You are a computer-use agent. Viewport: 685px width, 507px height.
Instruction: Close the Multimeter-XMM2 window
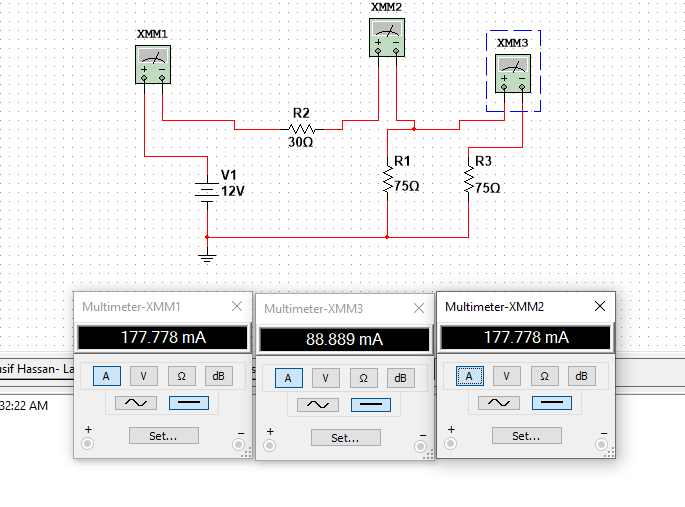tap(600, 307)
